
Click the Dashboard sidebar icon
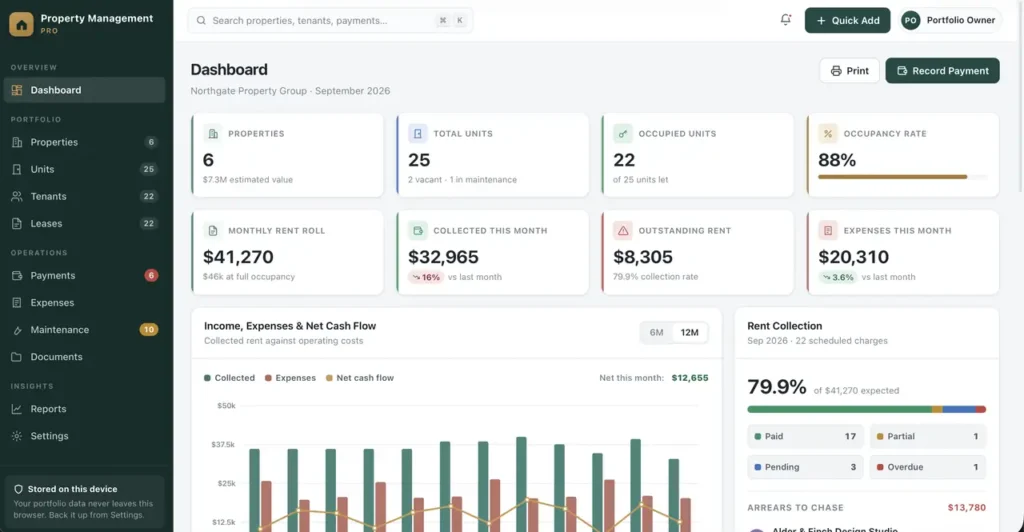17,90
